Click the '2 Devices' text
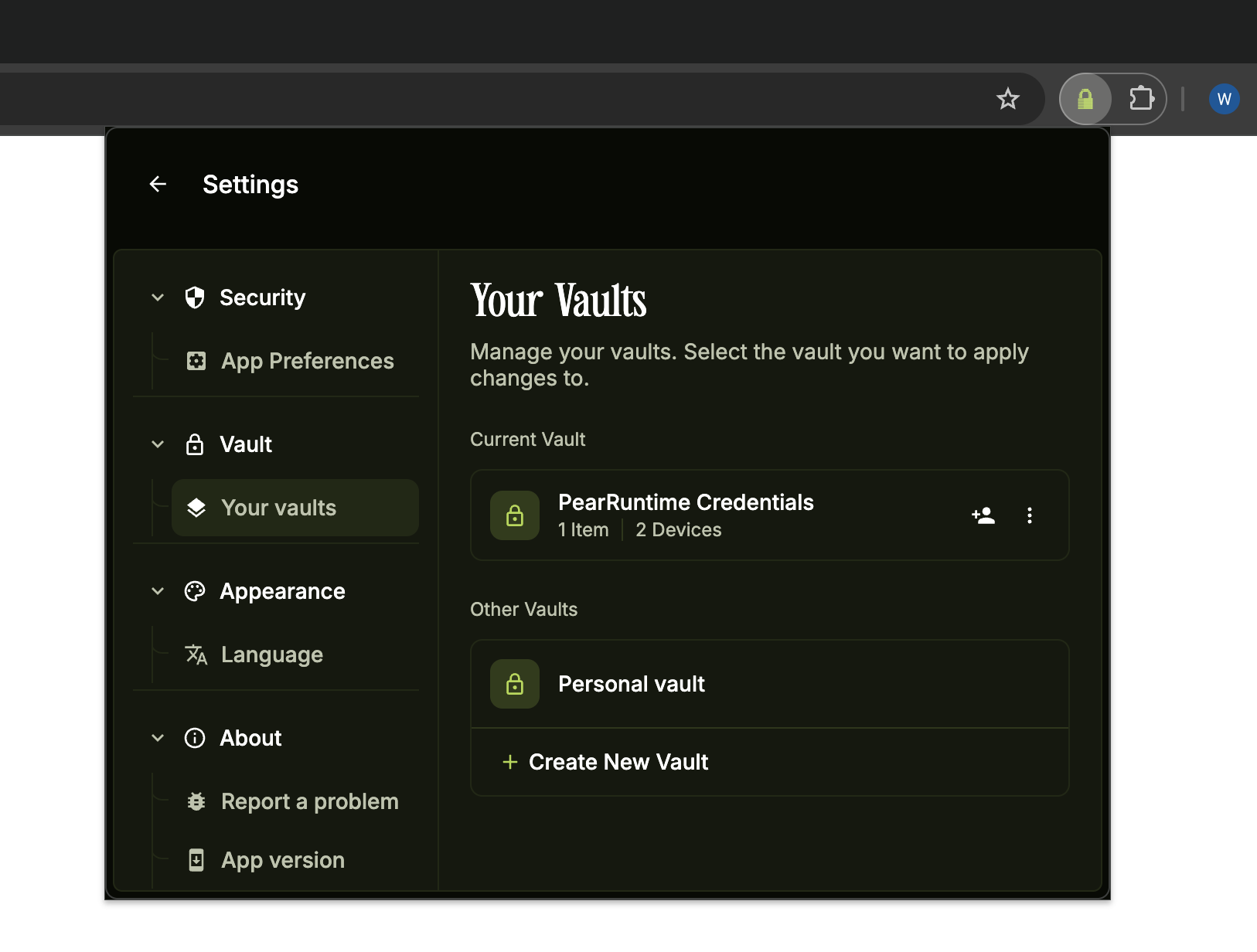The image size is (1257, 952). (678, 530)
